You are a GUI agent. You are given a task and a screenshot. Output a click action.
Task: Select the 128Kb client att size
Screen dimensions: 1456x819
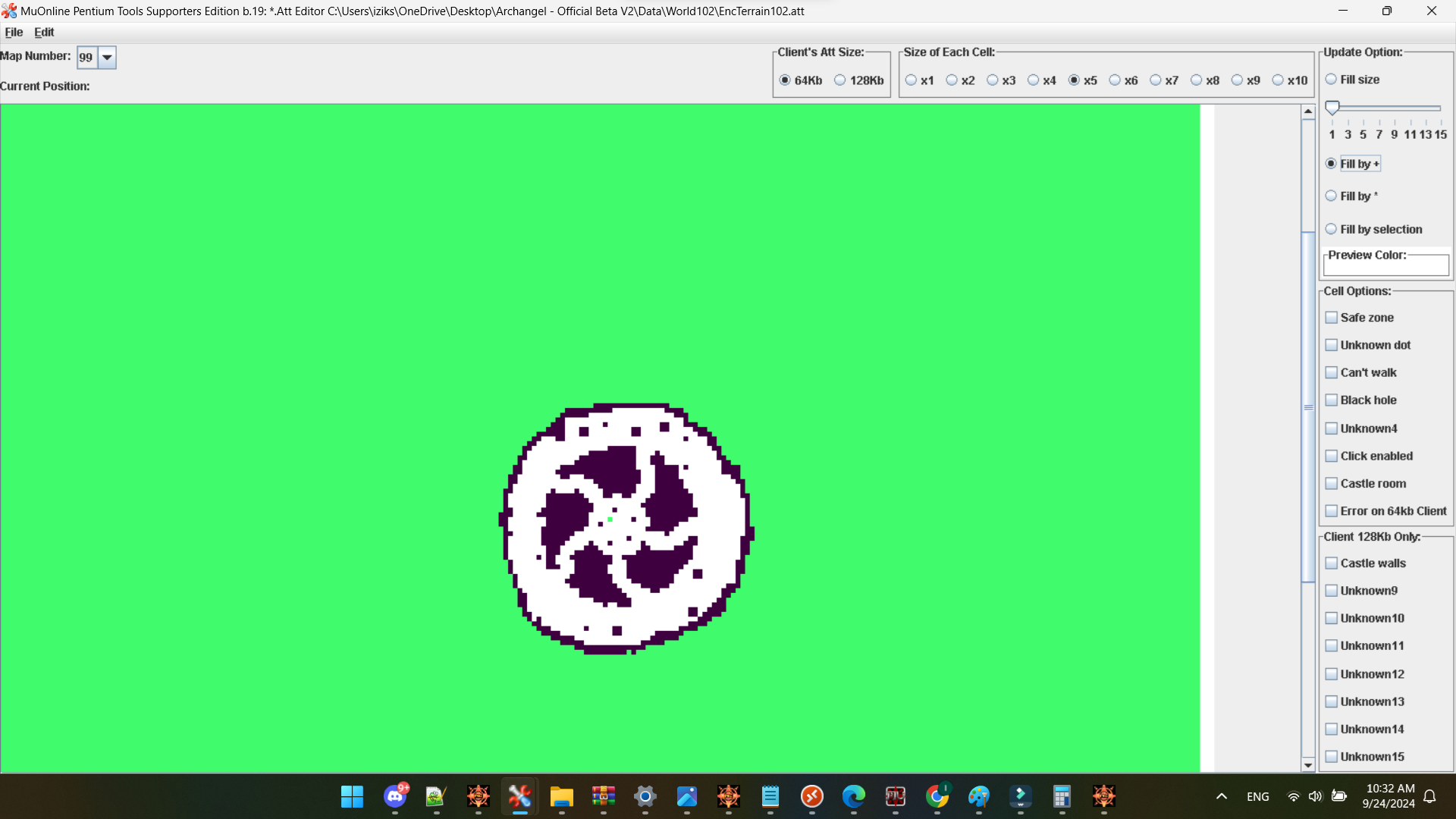(x=859, y=80)
